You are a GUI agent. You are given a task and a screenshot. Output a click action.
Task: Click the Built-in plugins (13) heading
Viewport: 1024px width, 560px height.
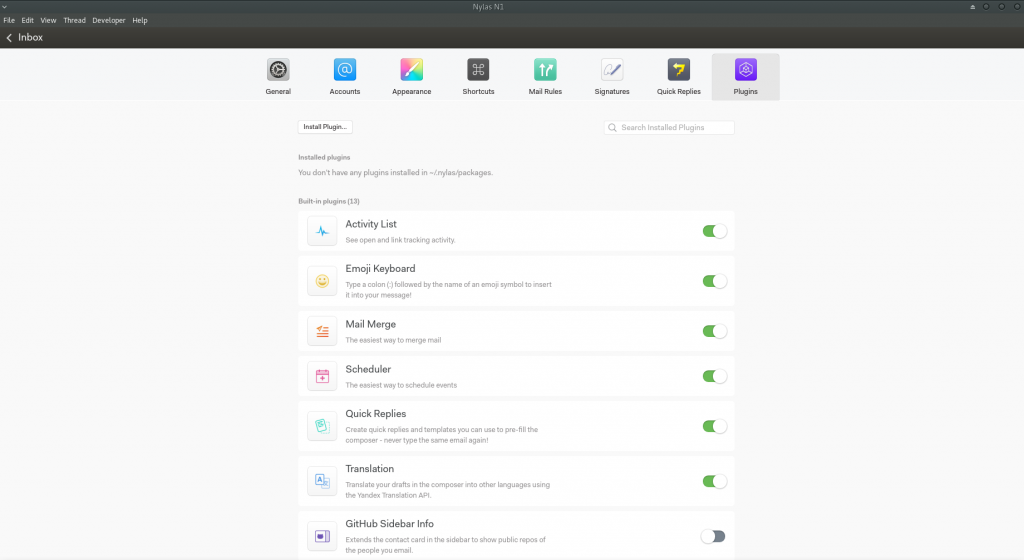(x=329, y=201)
